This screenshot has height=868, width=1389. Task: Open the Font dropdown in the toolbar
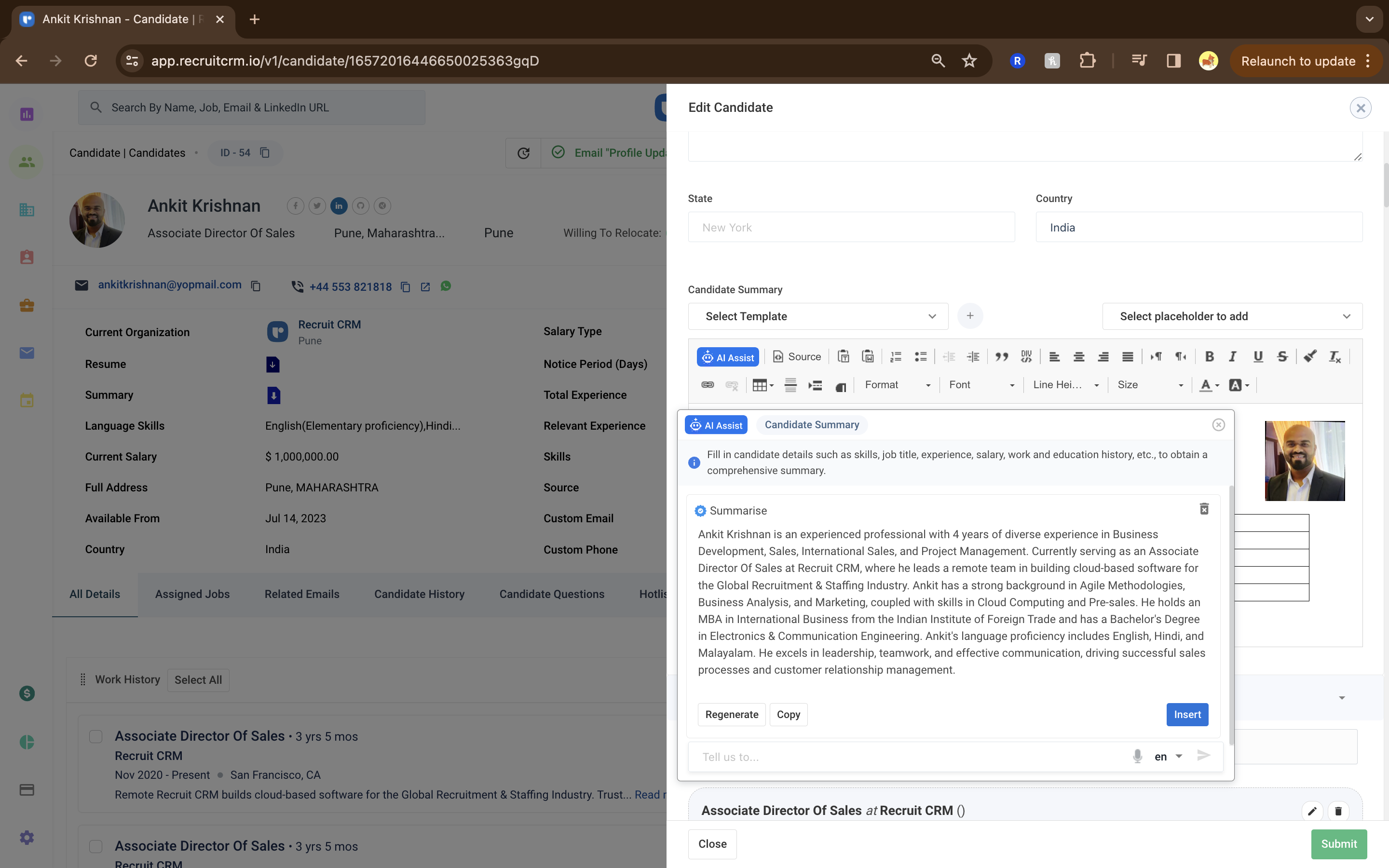pos(981,385)
